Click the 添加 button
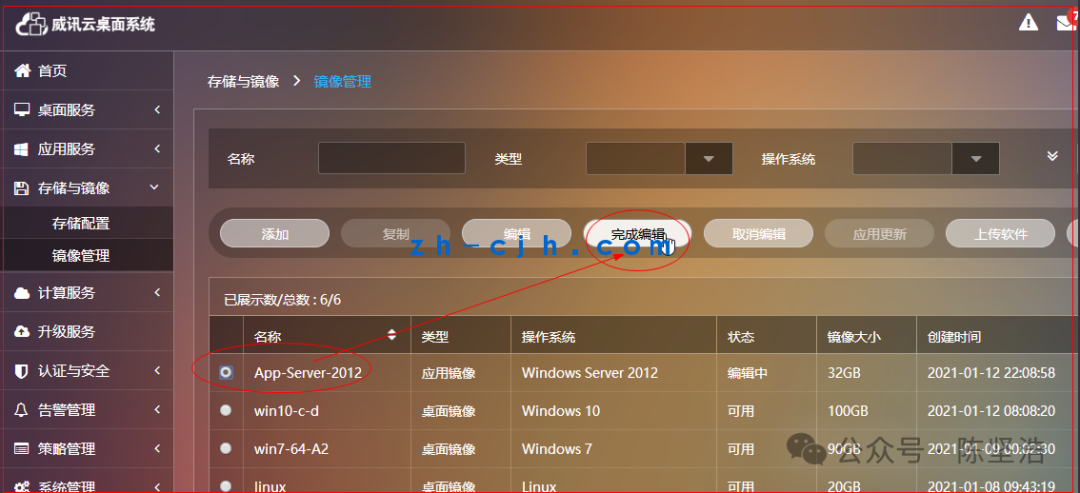The height and width of the screenshot is (493, 1080). (x=275, y=233)
